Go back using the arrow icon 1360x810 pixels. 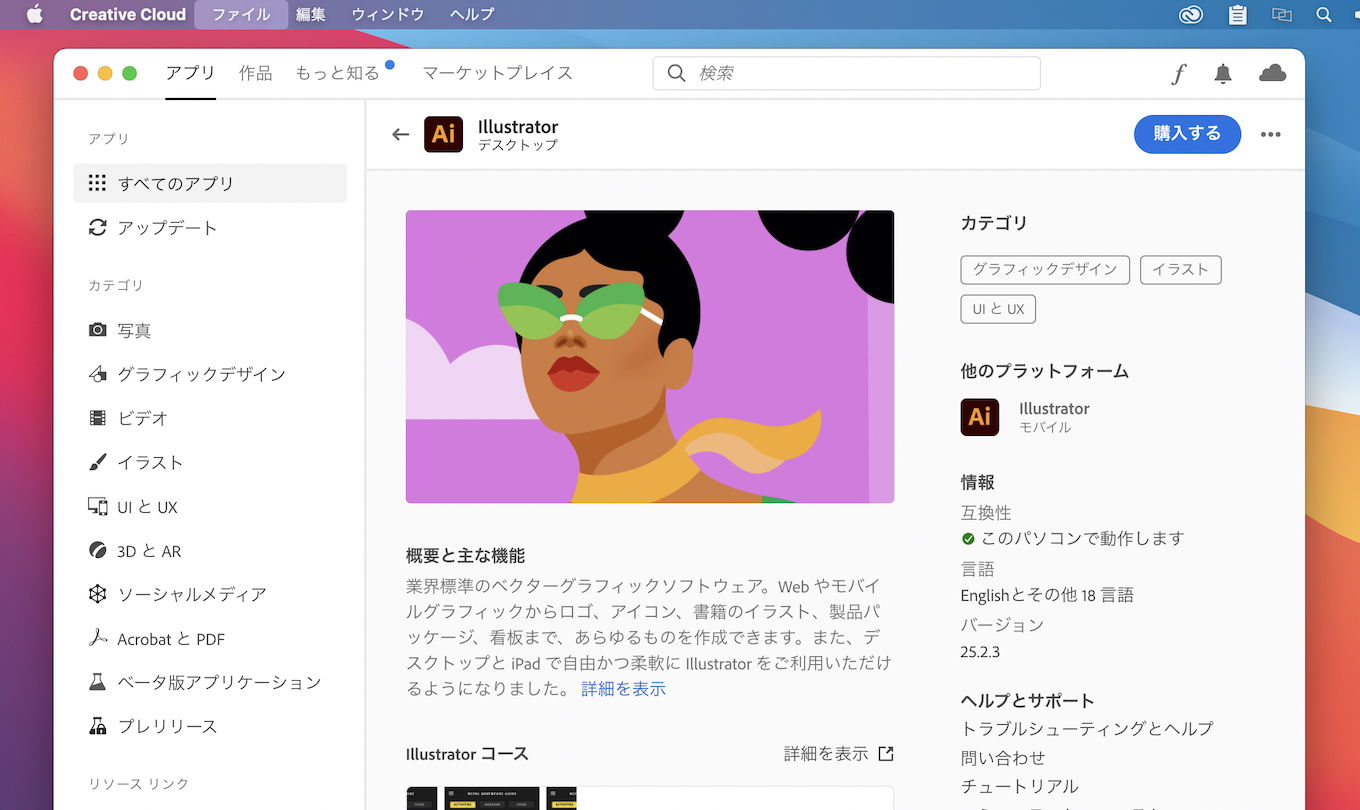(x=400, y=133)
